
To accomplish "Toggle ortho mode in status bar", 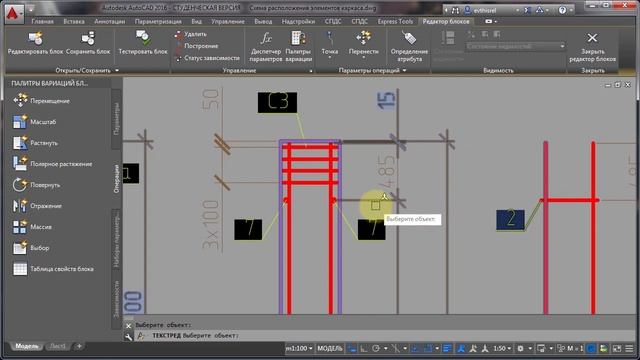I will [x=364, y=348].
